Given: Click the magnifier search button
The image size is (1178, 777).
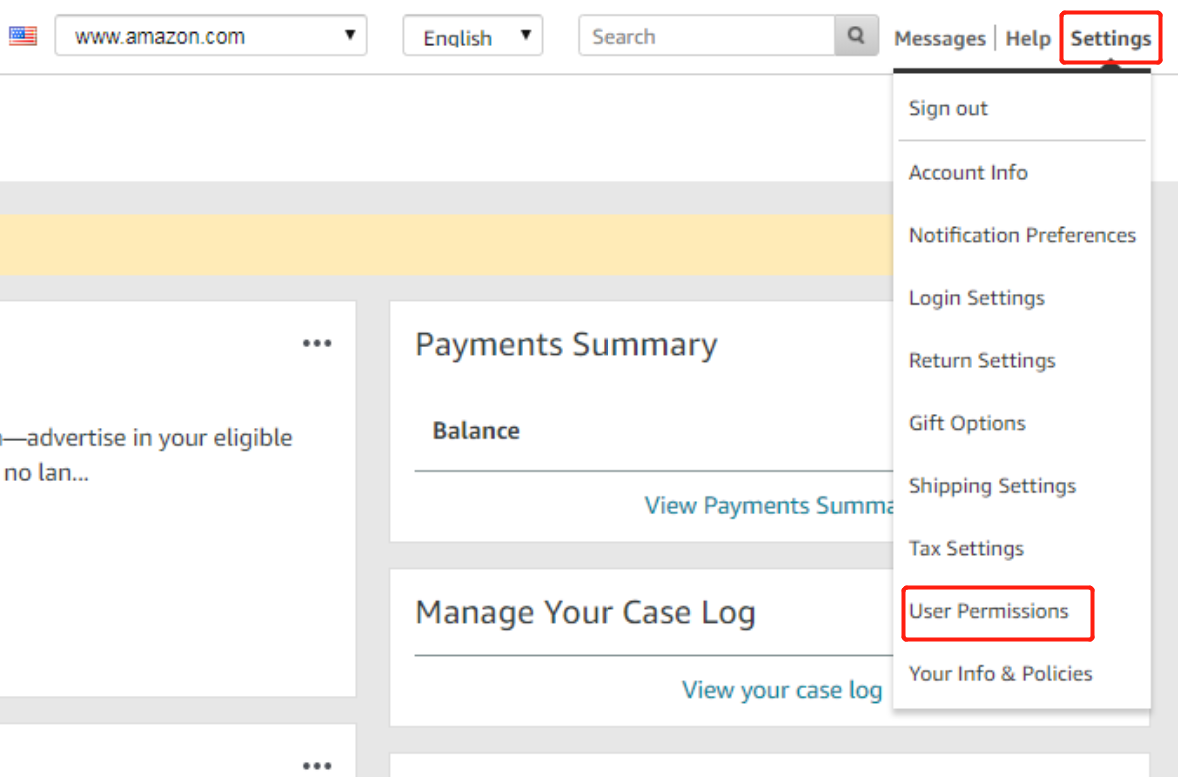Looking at the screenshot, I should click(x=856, y=35).
